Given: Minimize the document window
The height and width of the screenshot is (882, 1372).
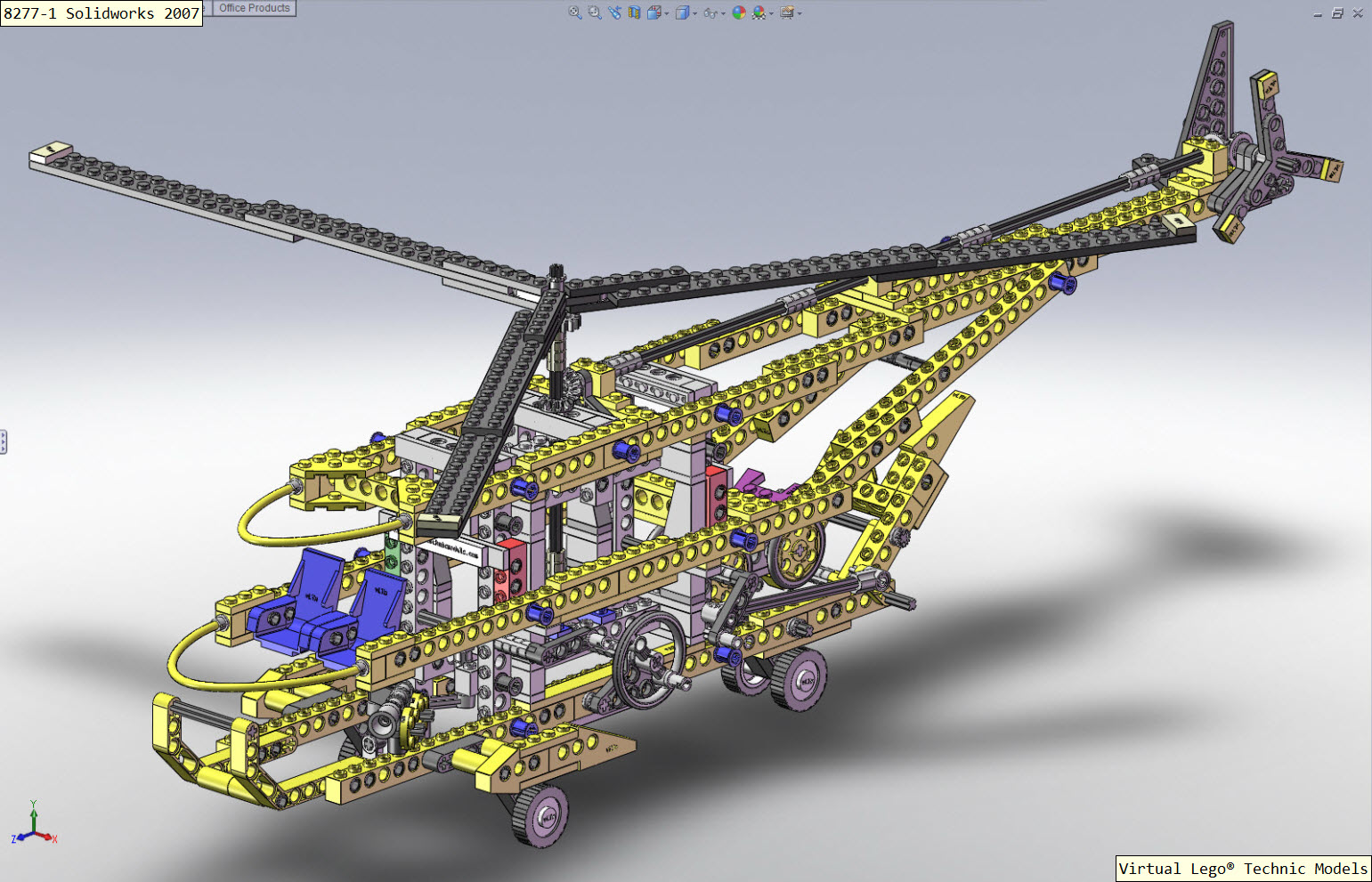Looking at the screenshot, I should coord(1318,13).
